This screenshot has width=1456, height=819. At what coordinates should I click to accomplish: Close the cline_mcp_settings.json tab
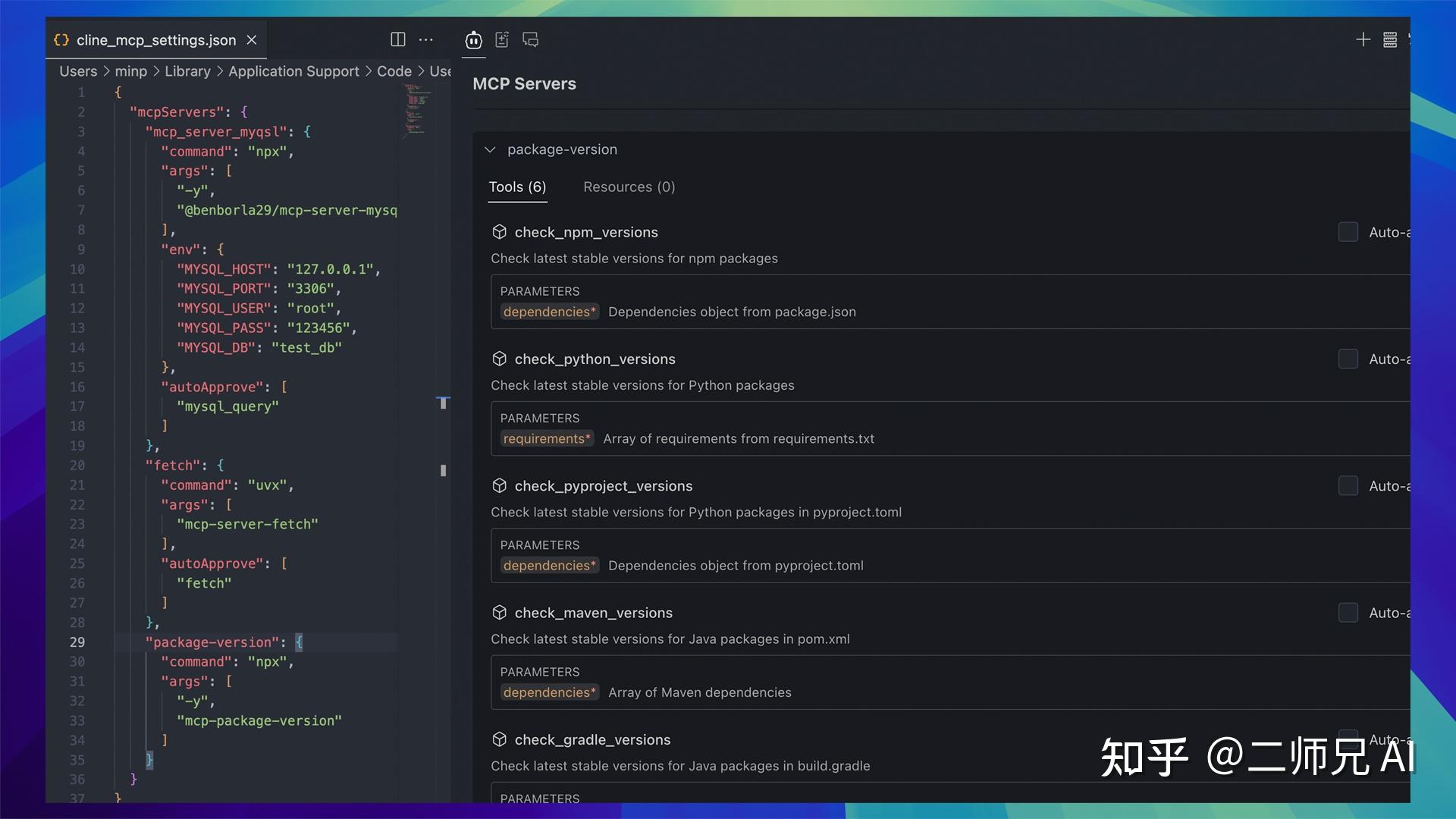[x=251, y=40]
